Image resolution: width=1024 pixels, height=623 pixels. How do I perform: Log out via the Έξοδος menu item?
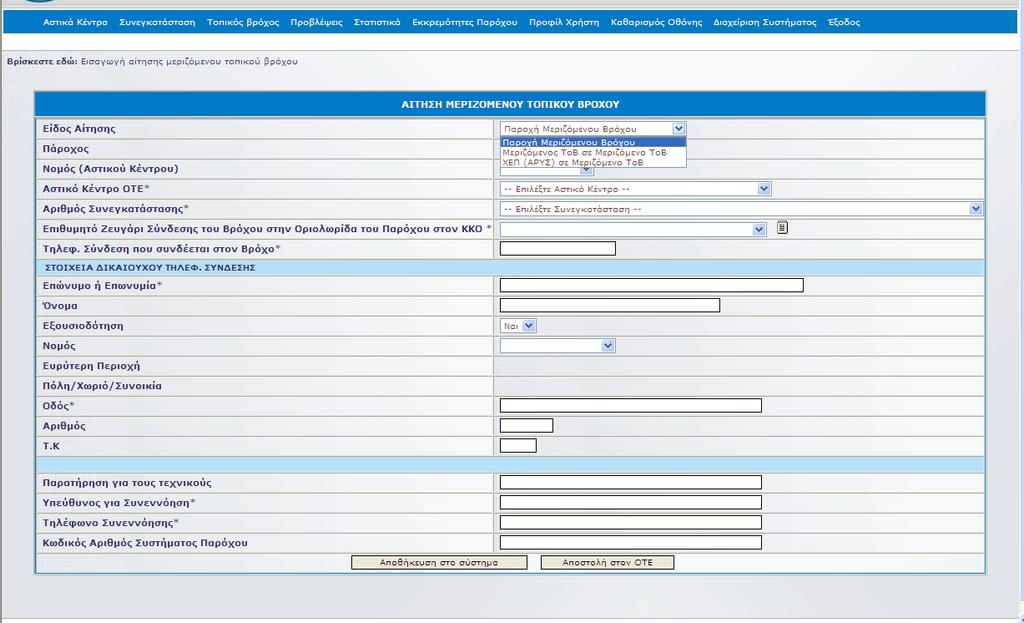(x=844, y=22)
